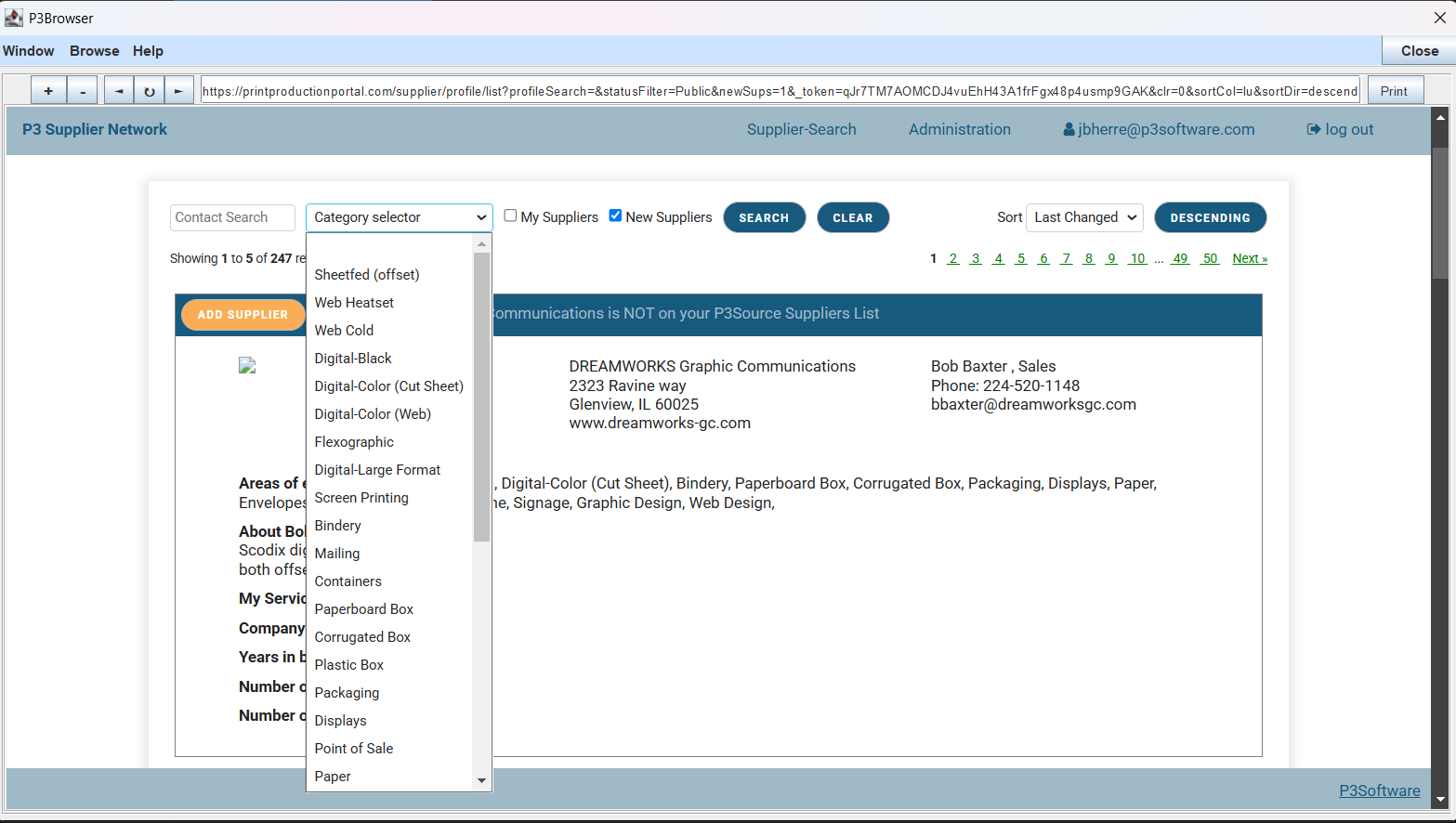This screenshot has width=1456, height=823.
Task: Click the broken supplier logo image
Action: pos(247,366)
